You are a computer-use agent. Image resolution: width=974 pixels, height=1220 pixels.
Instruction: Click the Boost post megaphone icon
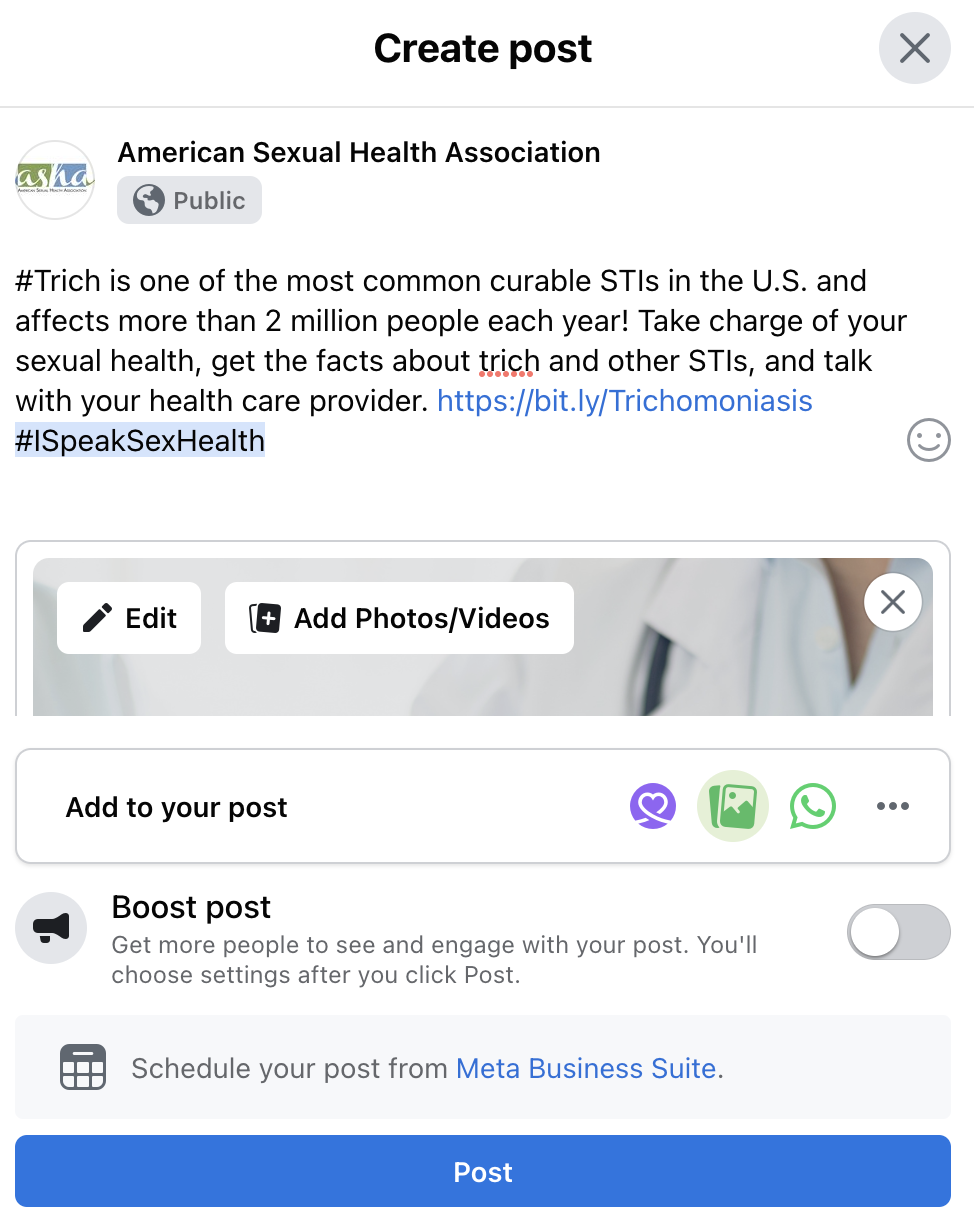51,928
